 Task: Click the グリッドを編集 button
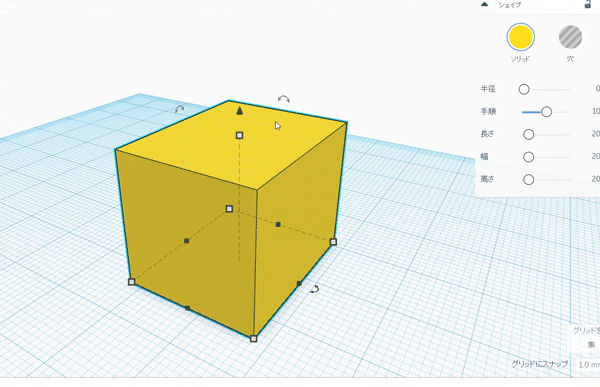pyautogui.click(x=586, y=338)
